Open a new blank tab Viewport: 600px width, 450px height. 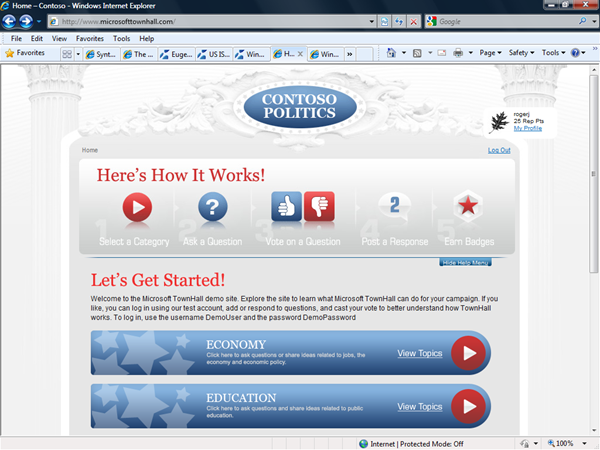pos(364,54)
